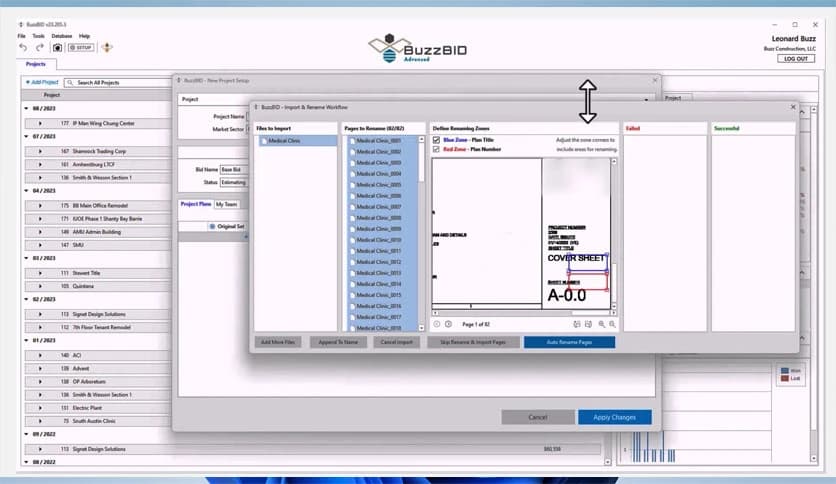Image resolution: width=836 pixels, height=484 pixels.
Task: Go to next page in zone preview
Action: click(x=448, y=324)
